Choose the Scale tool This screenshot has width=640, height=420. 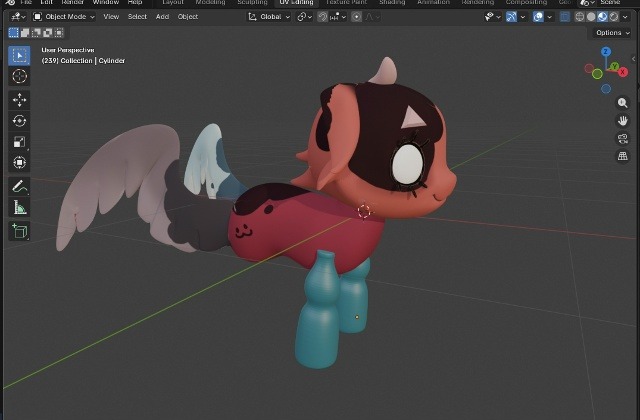[x=19, y=142]
